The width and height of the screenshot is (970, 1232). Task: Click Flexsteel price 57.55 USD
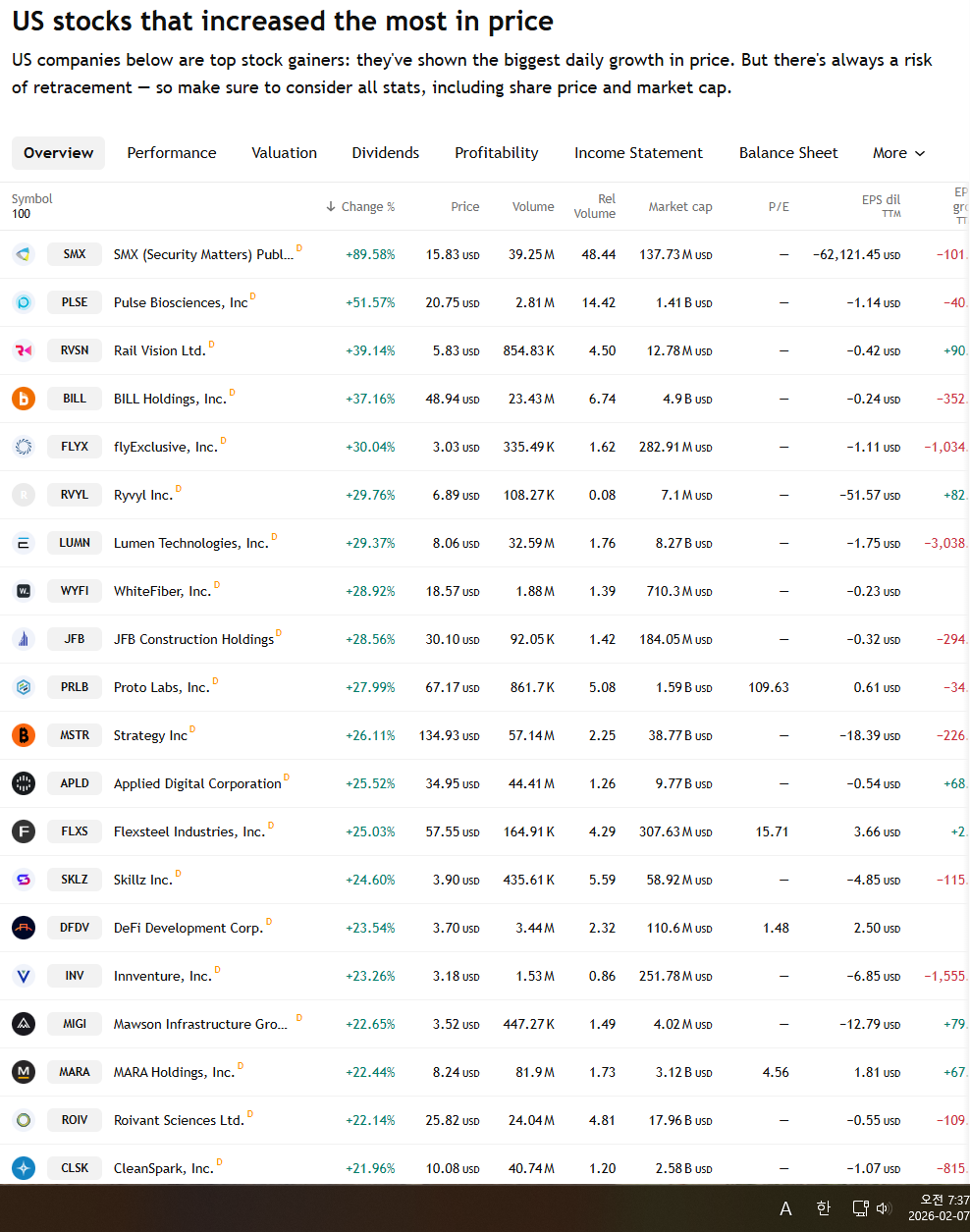(453, 831)
